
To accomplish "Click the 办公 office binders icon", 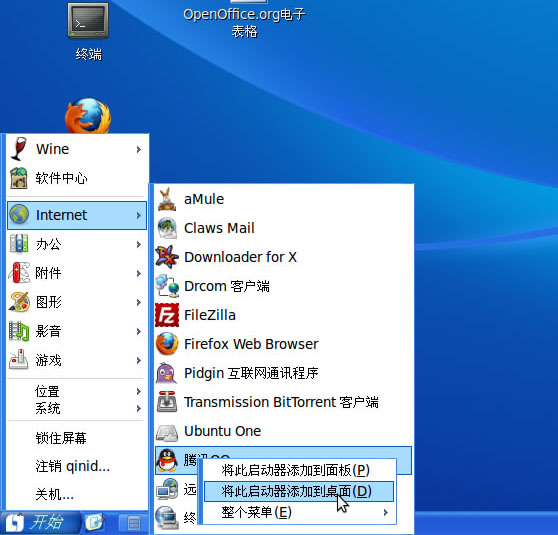I will click(x=19, y=243).
